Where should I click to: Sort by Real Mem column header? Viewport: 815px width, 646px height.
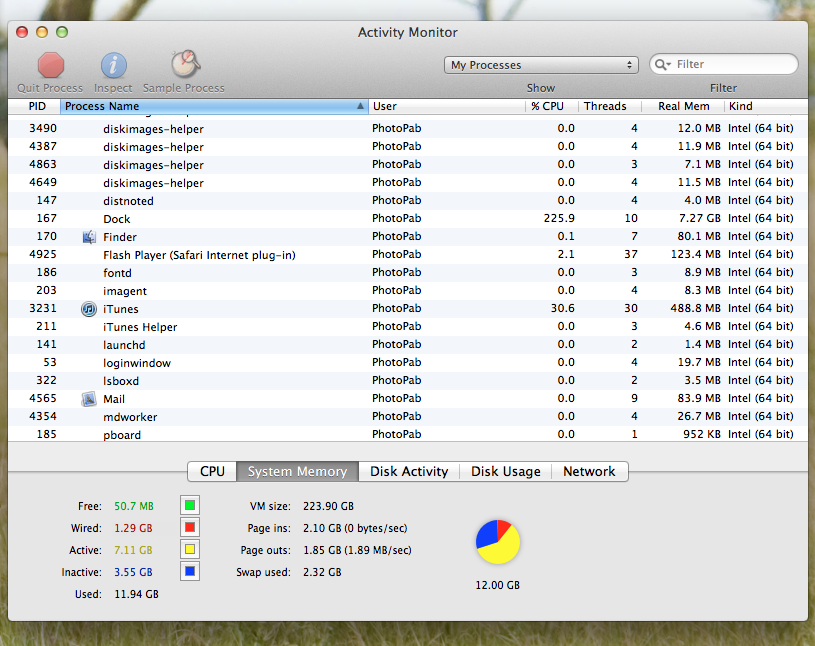(683, 106)
